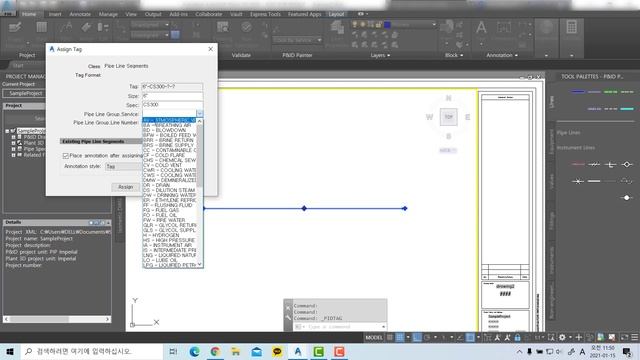Close the Assign Tag dialog

coord(211,49)
